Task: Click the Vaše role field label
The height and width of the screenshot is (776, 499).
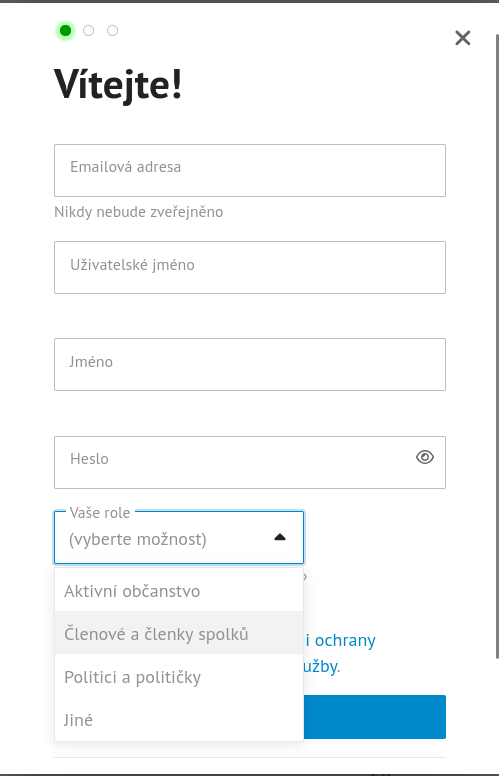Action: tap(100, 513)
